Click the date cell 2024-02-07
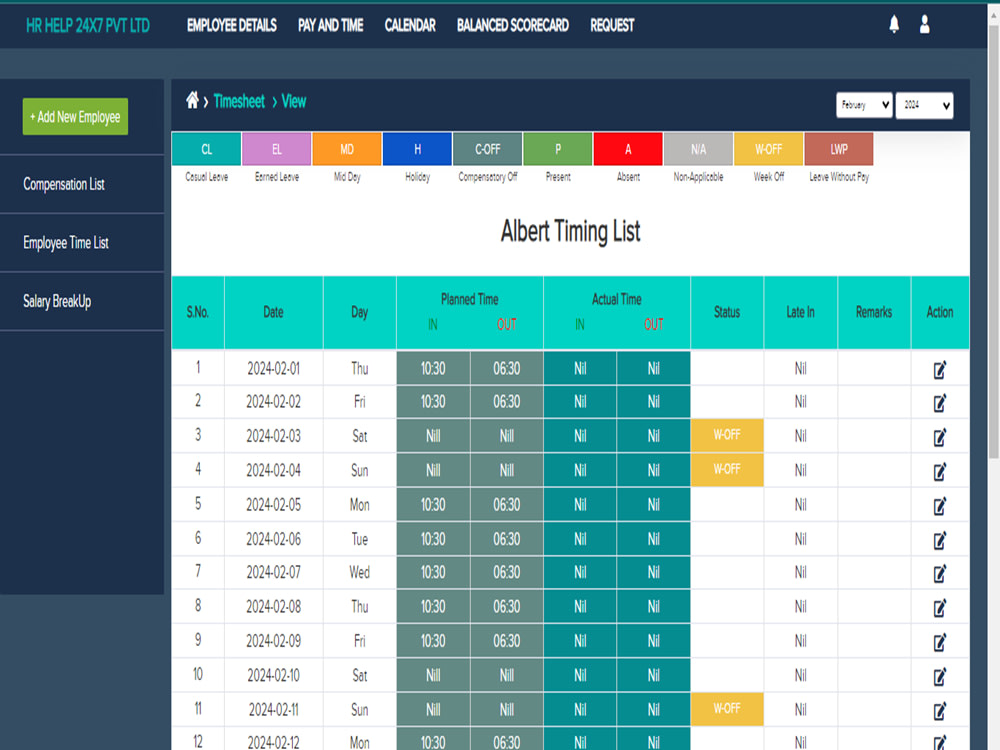 click(x=274, y=572)
